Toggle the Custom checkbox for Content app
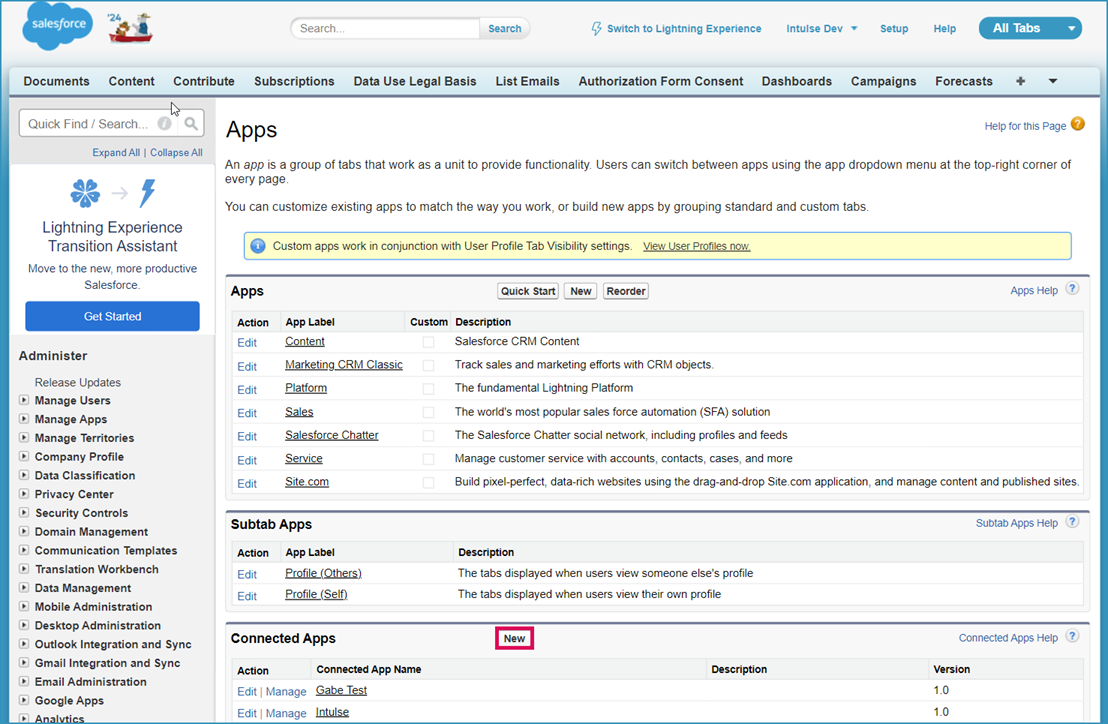 [428, 343]
